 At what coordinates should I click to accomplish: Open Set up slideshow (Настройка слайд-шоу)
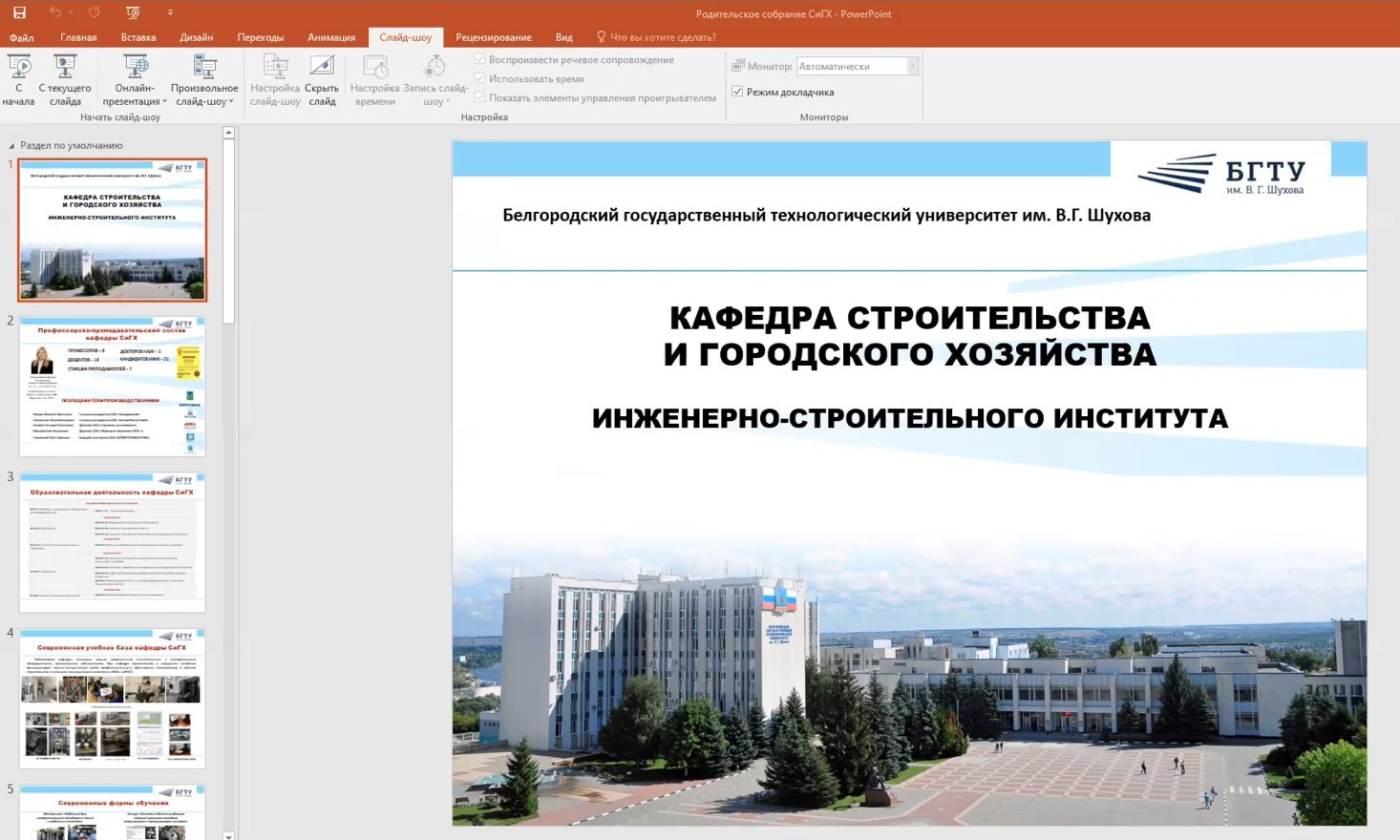275,80
